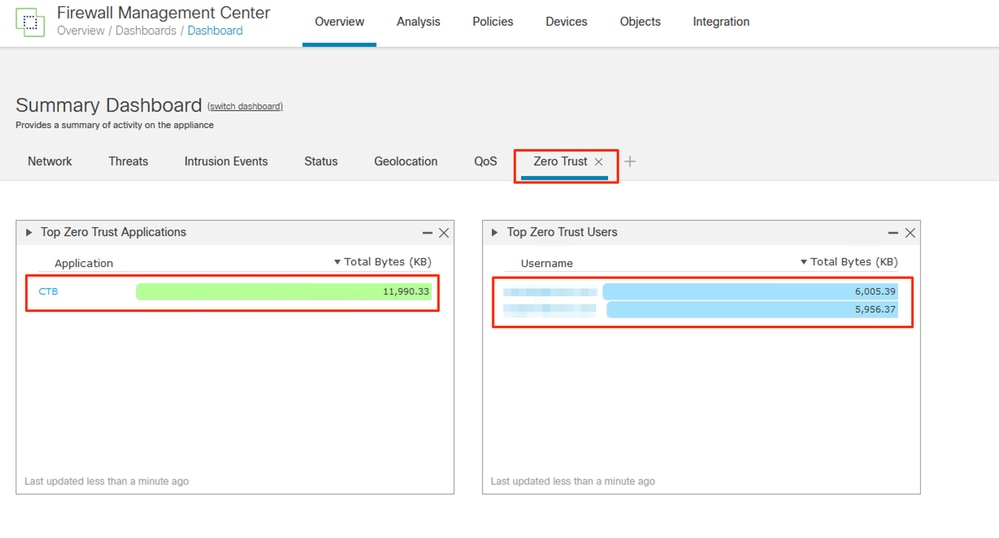Viewport: 999px width, 538px height.
Task: Open the Policies menu
Action: [x=492, y=22]
